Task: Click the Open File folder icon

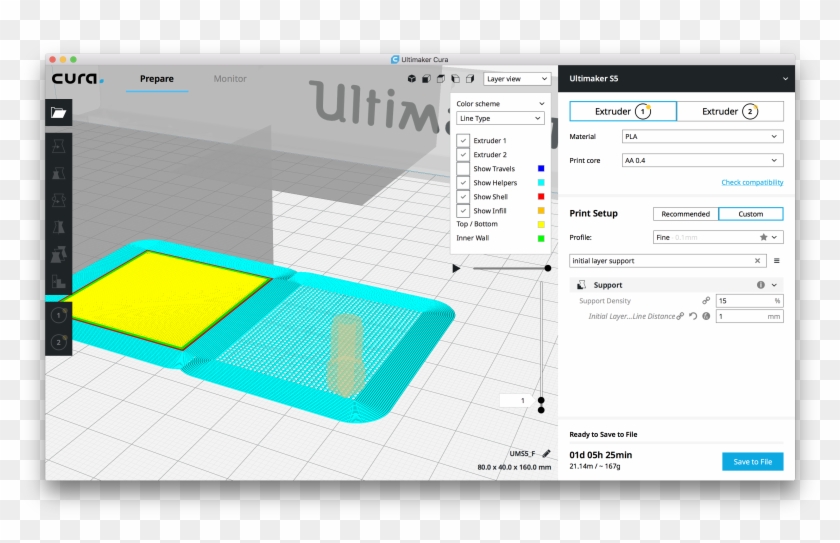Action: (58, 113)
